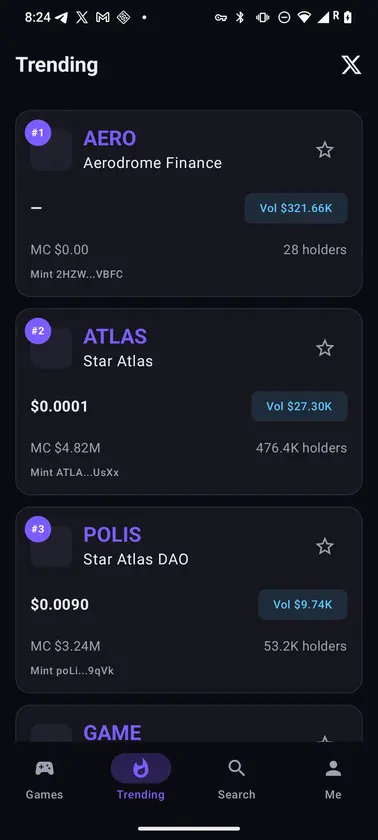Tap the AERO token logo placeholder

[51, 150]
